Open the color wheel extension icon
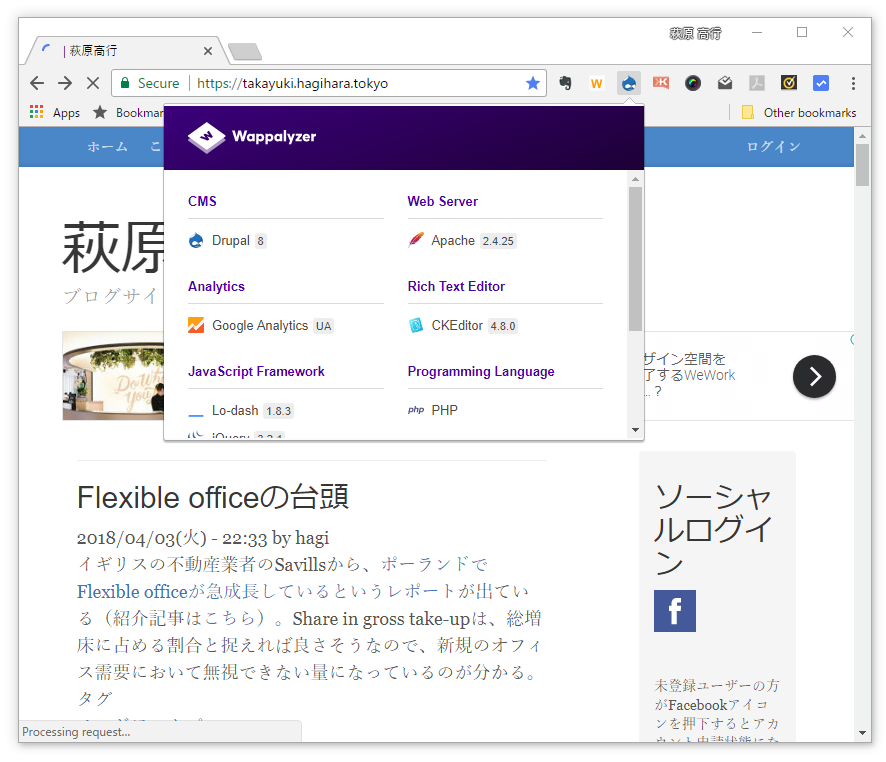 tap(693, 84)
